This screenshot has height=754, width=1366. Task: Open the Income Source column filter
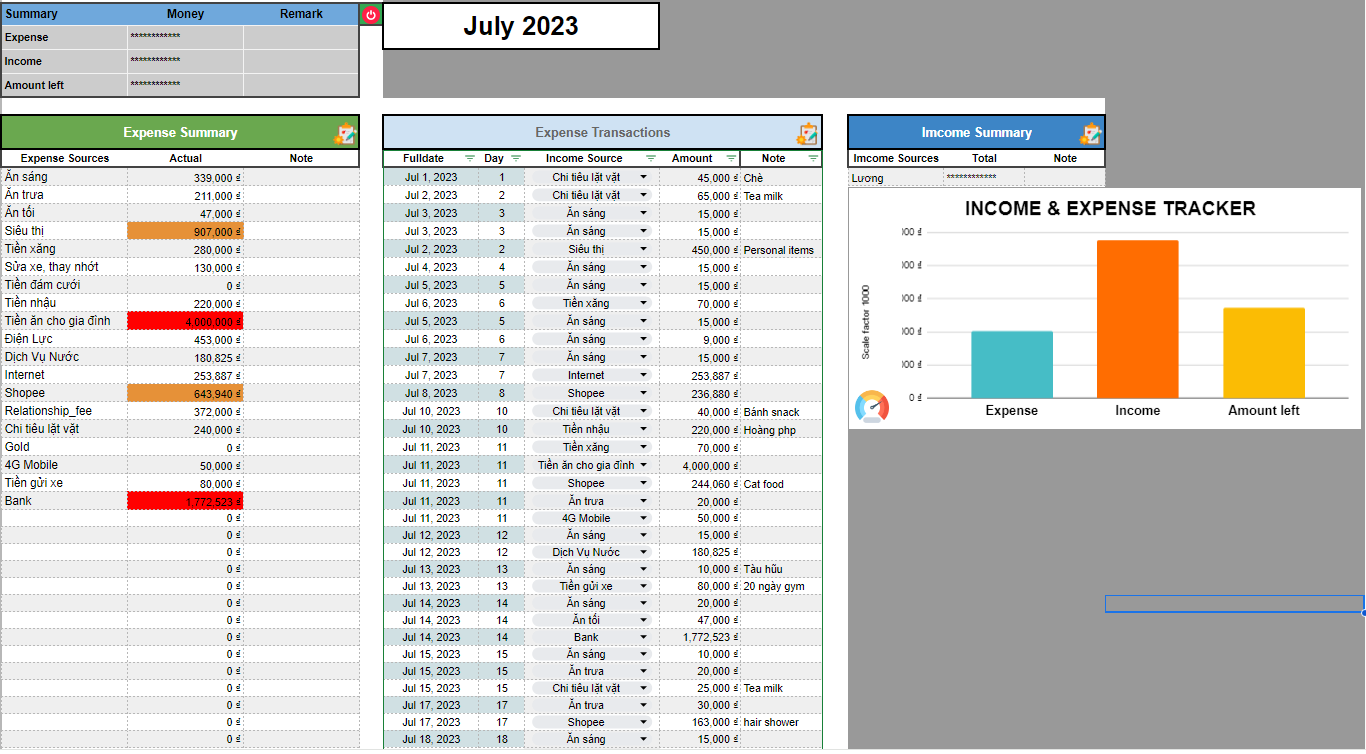pos(651,158)
